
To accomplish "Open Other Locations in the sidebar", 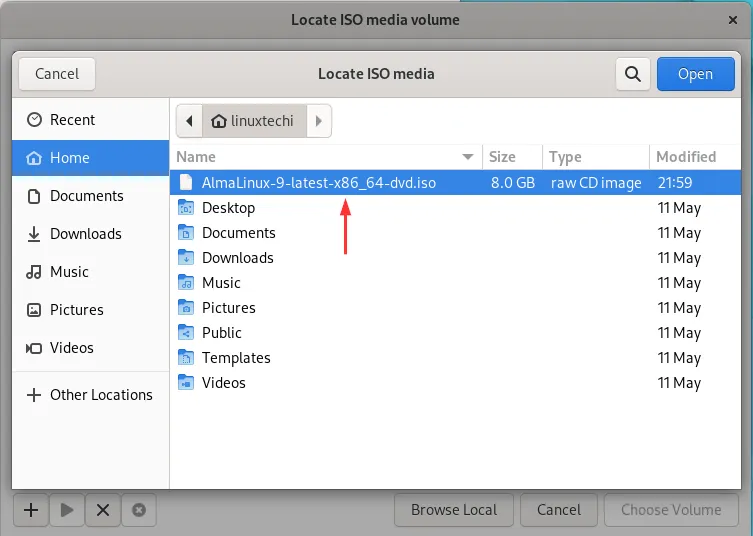I will [x=90, y=395].
